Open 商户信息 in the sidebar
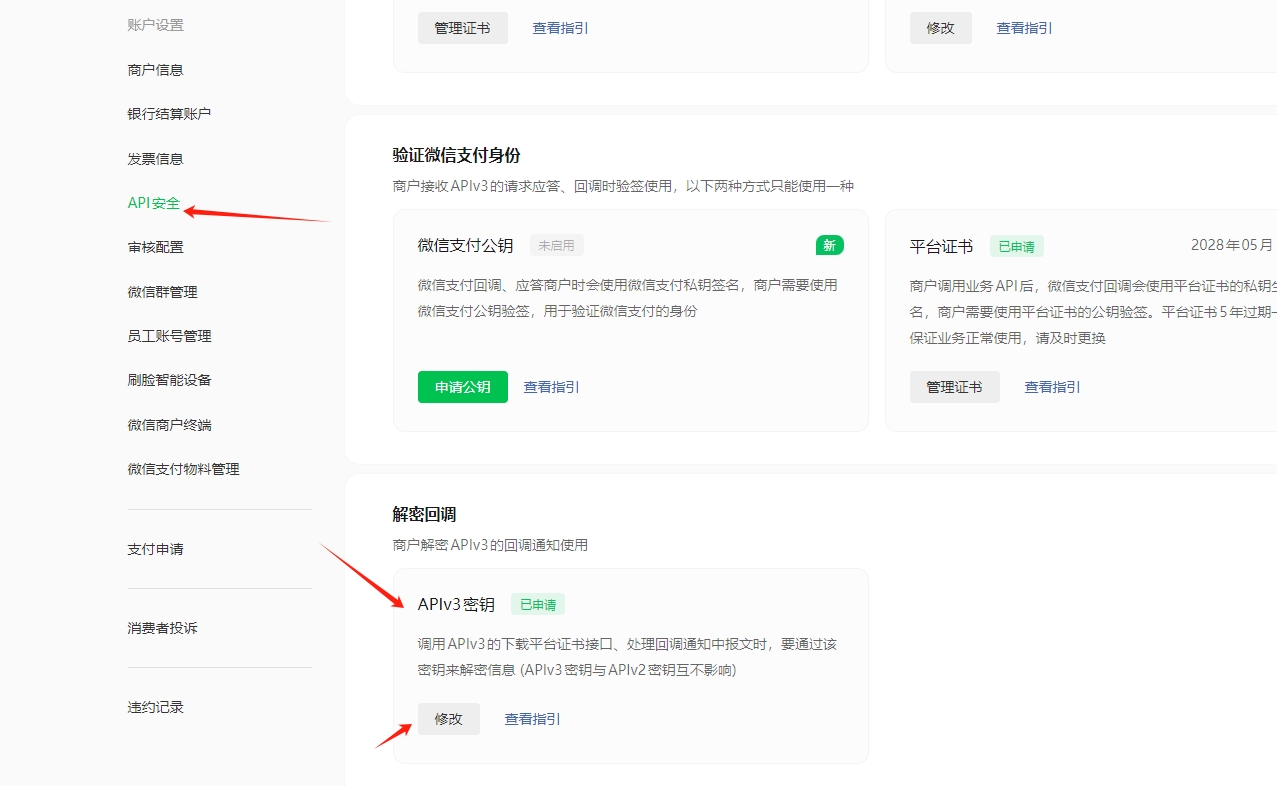The image size is (1277, 786). [155, 70]
